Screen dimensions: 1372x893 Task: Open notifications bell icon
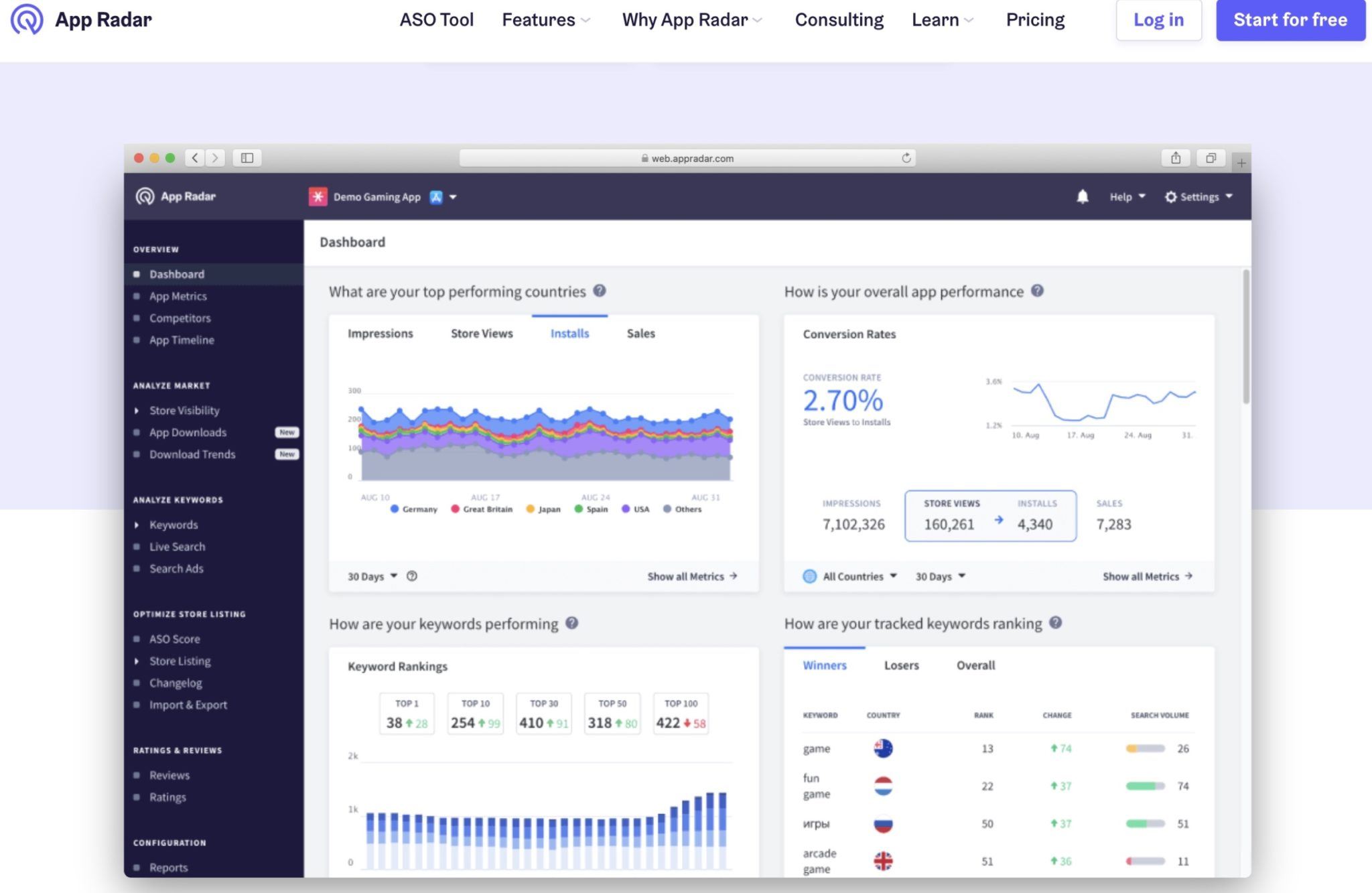pos(1083,196)
